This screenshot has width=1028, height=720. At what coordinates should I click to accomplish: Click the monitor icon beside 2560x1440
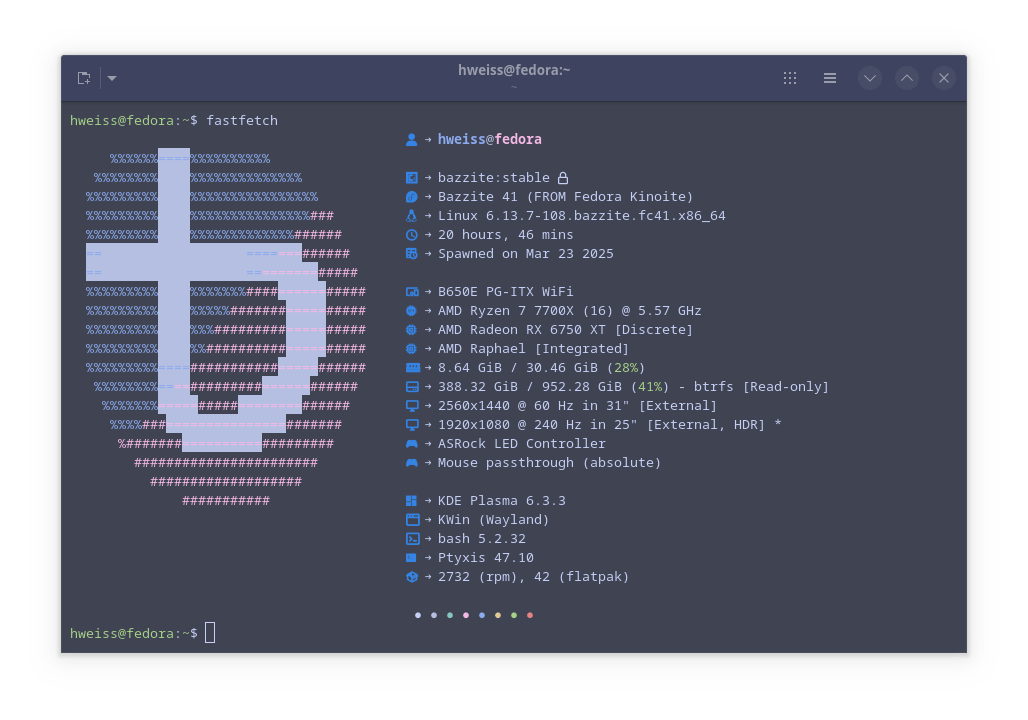click(412, 406)
